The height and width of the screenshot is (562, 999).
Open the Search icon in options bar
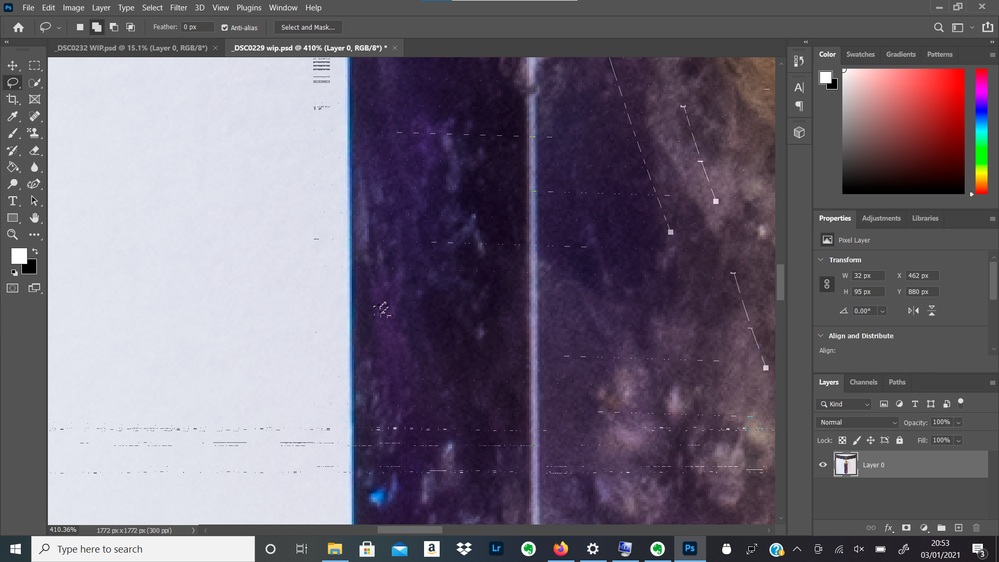(938, 27)
